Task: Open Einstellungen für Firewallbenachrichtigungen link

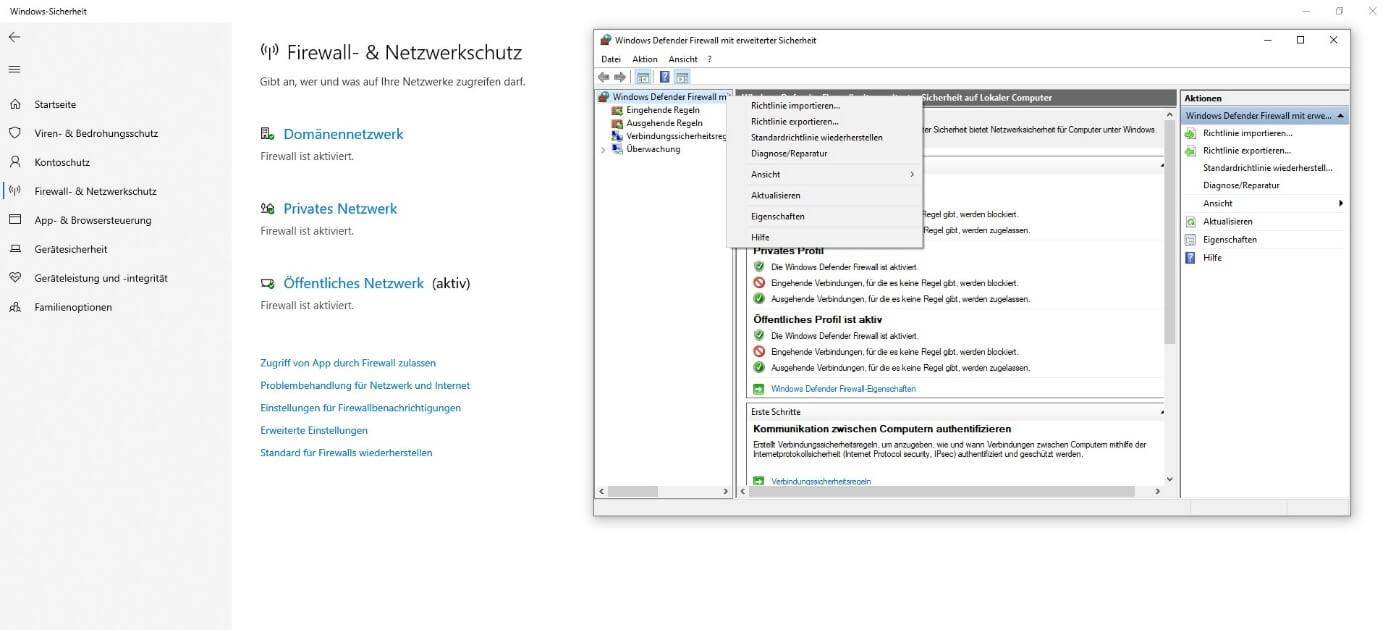Action: click(x=360, y=408)
